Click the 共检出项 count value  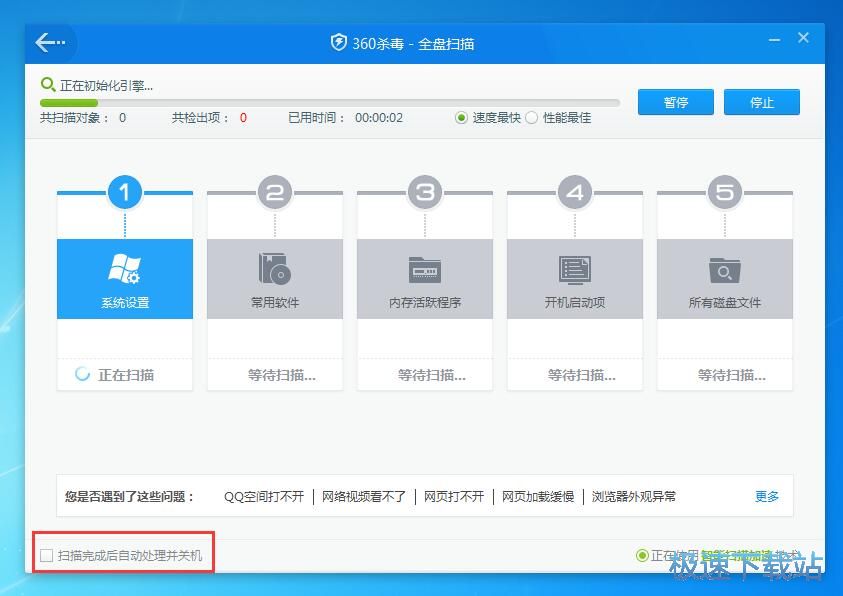tap(243, 118)
